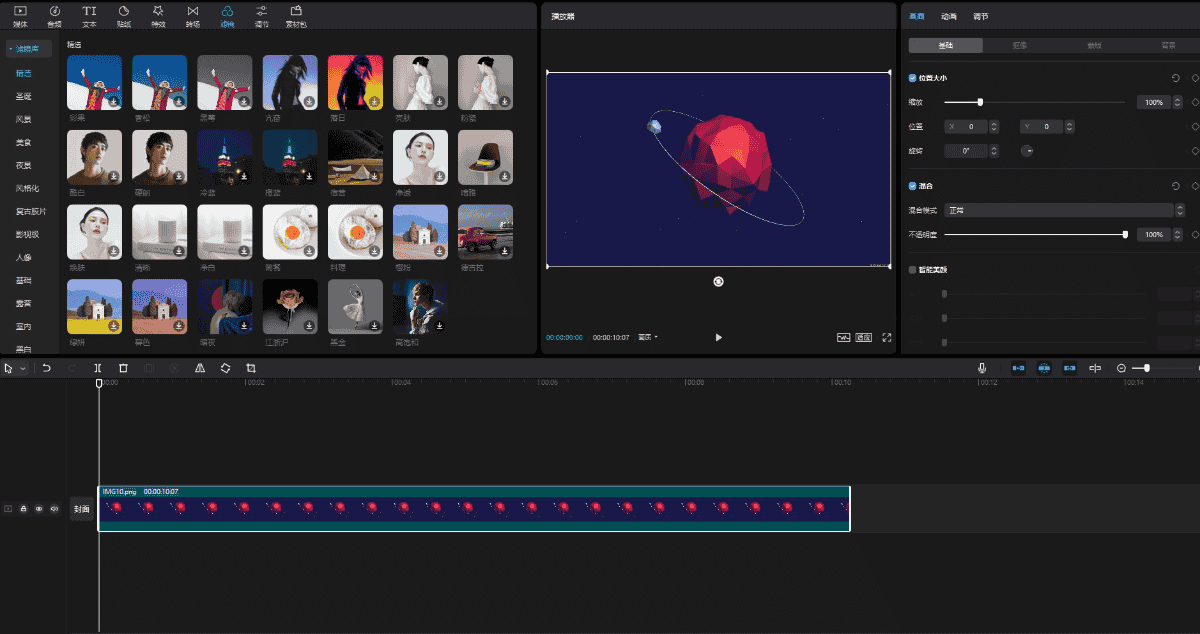Delete the selected clip with trash icon
Image resolution: width=1200 pixels, height=634 pixels.
coord(123,369)
